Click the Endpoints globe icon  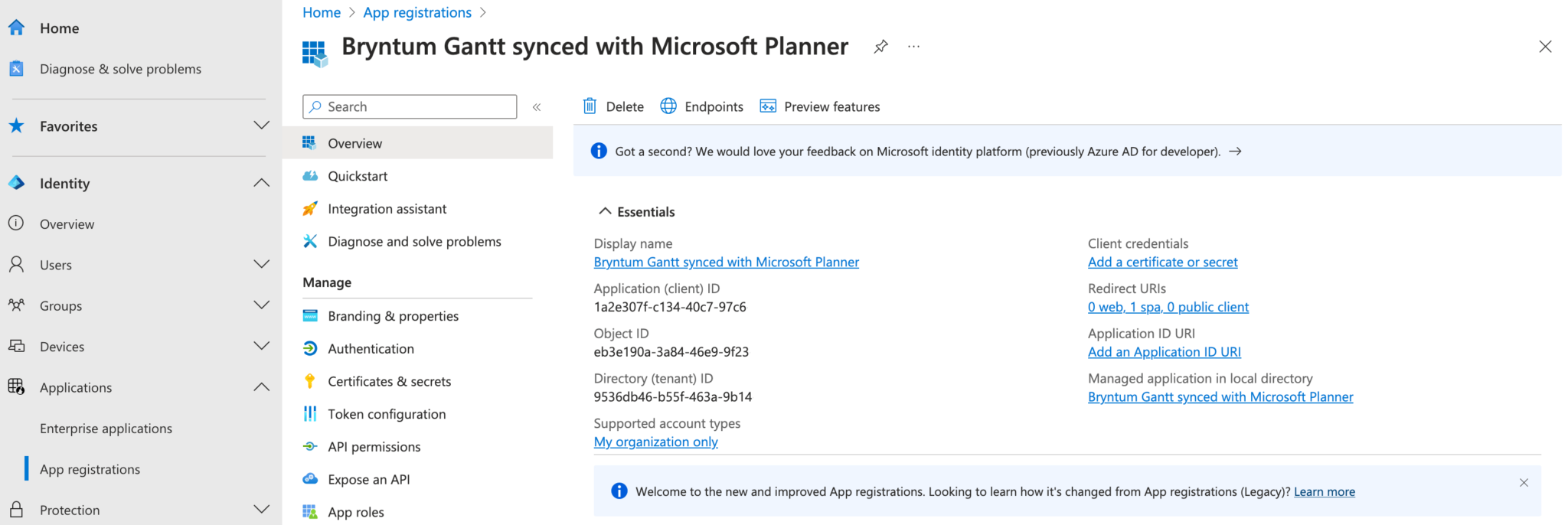point(668,106)
